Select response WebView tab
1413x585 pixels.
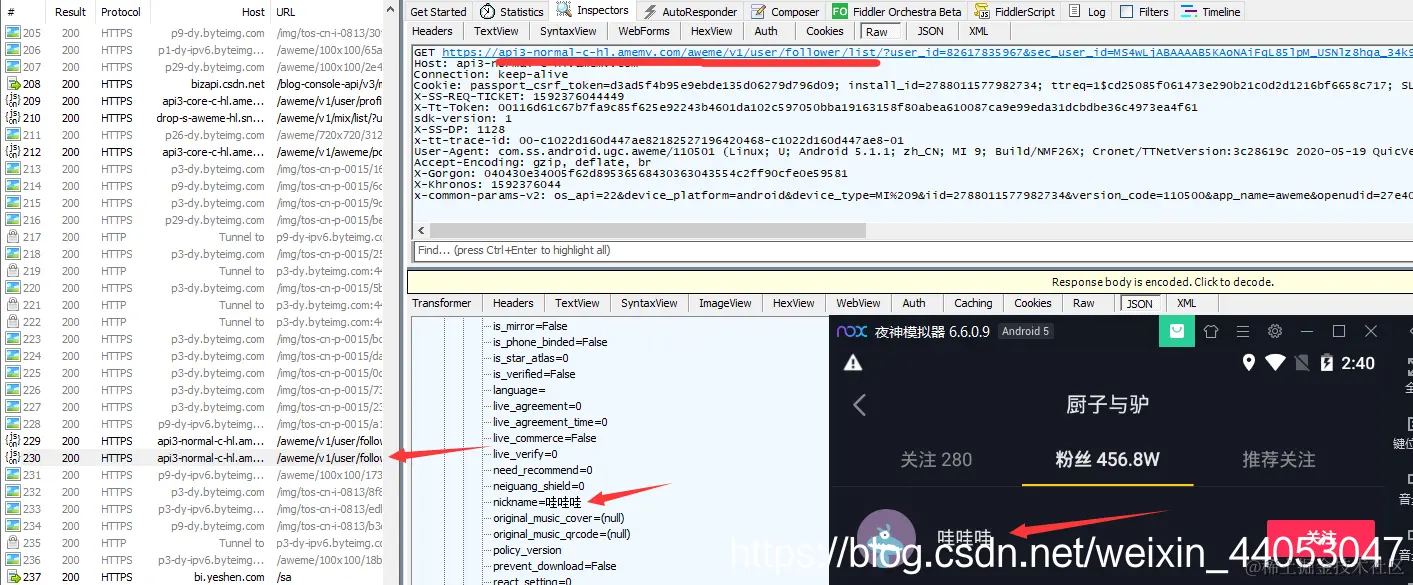[858, 303]
